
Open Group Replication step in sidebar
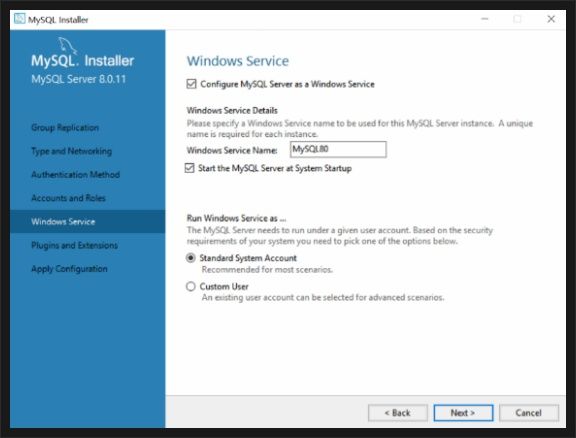[65, 128]
